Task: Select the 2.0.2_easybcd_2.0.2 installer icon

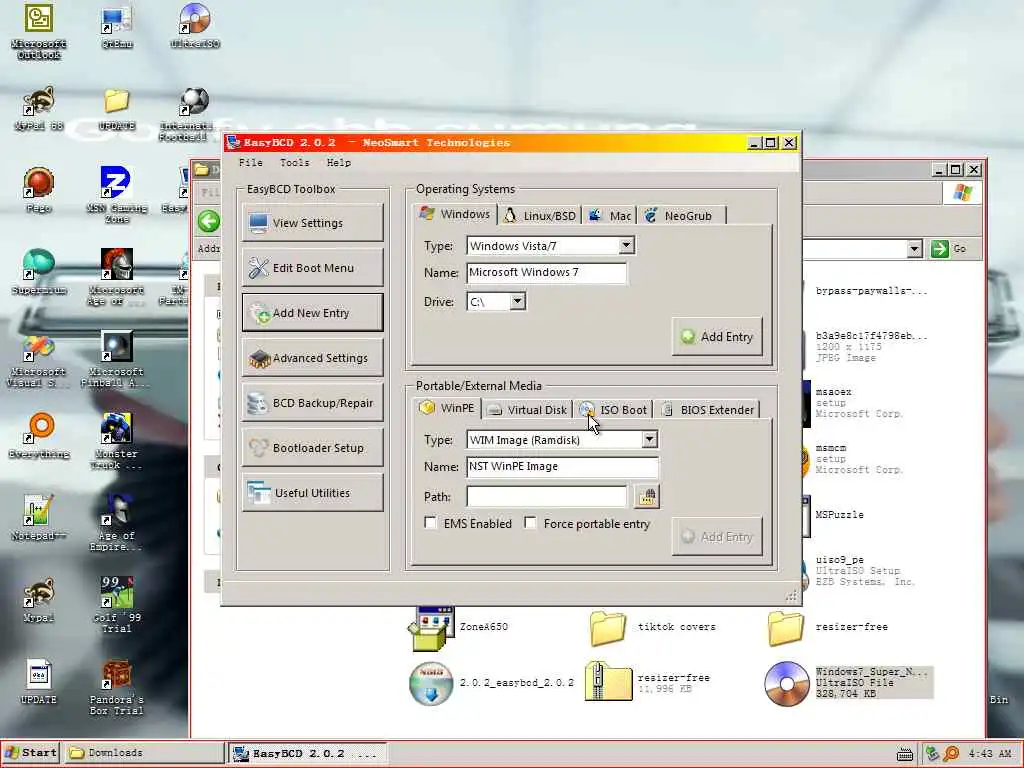Action: coord(431,683)
